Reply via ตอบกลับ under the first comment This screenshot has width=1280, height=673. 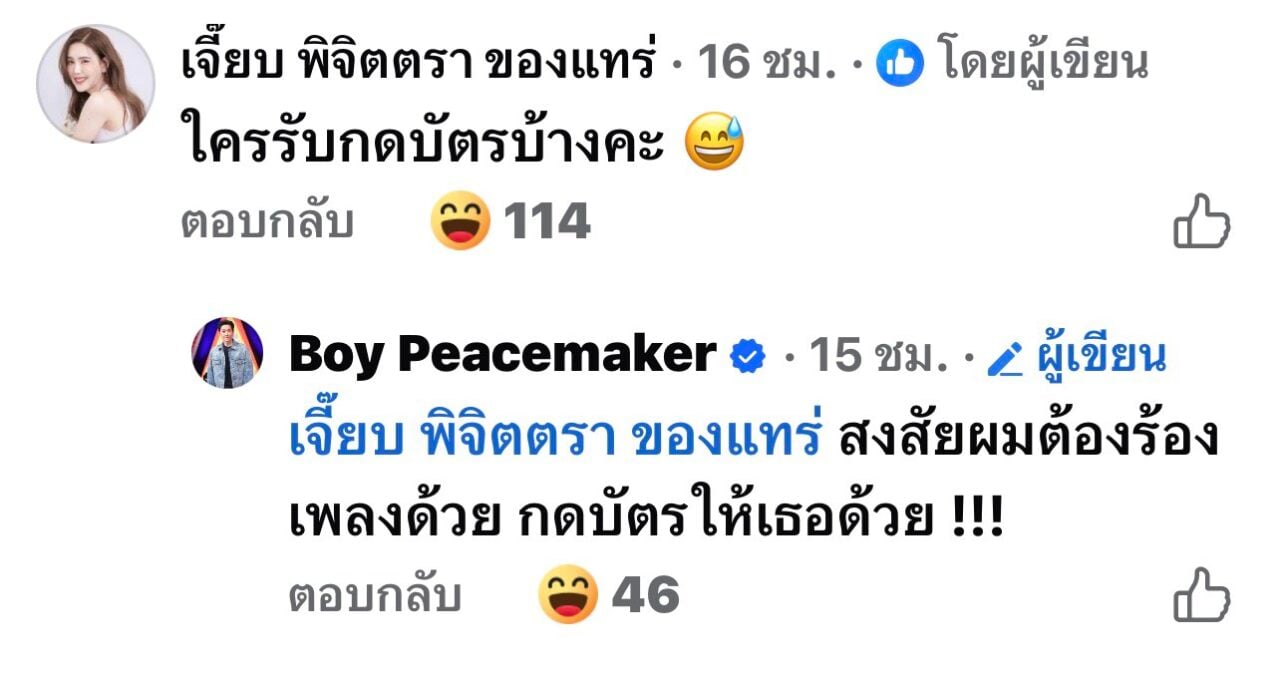point(267,222)
